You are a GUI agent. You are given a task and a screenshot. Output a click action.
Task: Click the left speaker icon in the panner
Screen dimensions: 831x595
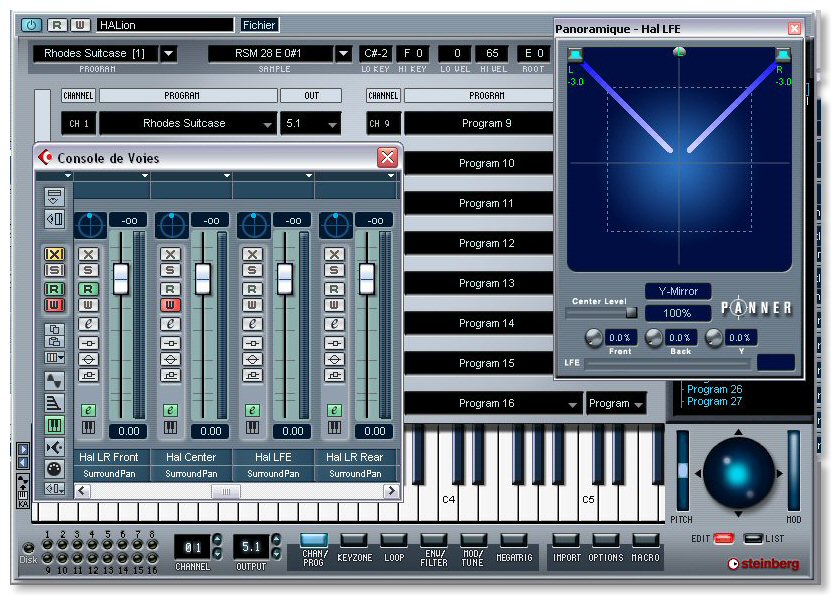pos(575,55)
